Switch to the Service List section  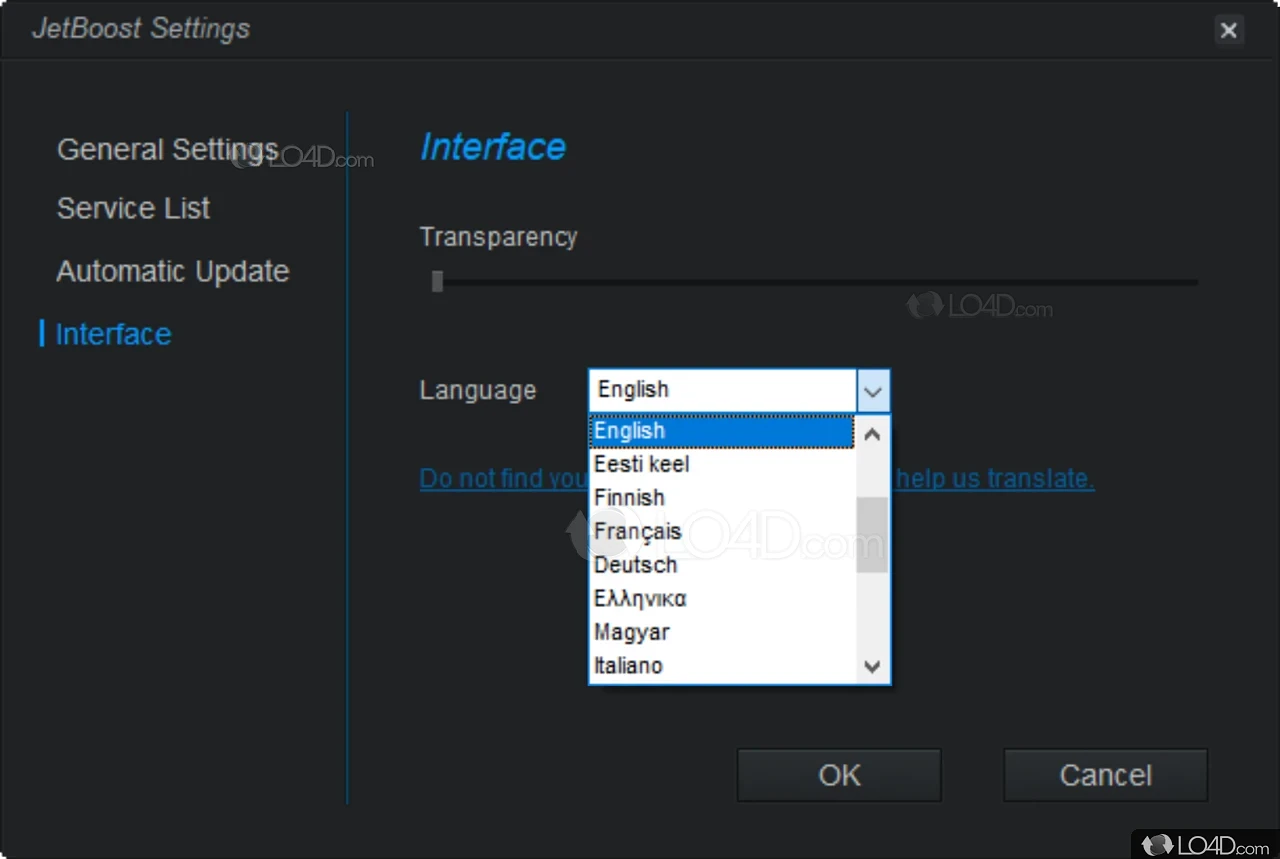point(133,208)
